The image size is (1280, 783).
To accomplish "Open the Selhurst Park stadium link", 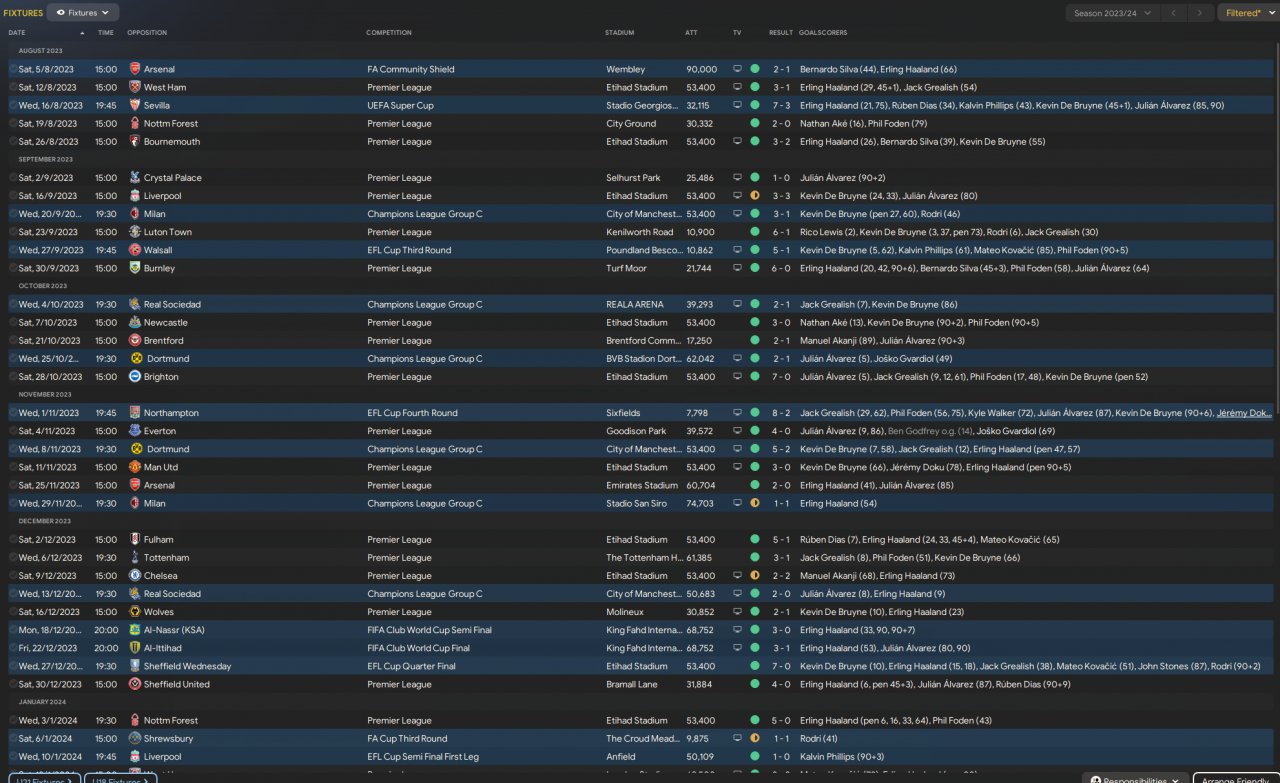I will click(633, 178).
